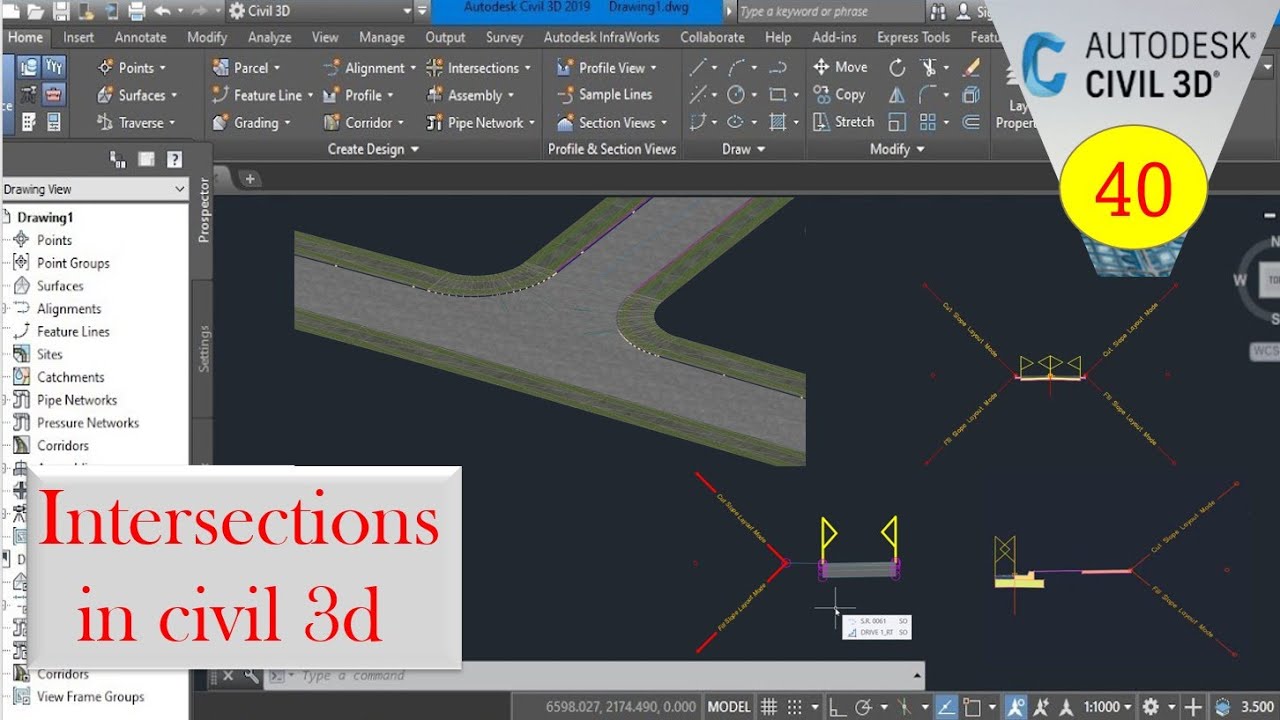Image resolution: width=1280 pixels, height=720 pixels.
Task: Click the Mirror icon in Modify panel
Action: (x=897, y=94)
